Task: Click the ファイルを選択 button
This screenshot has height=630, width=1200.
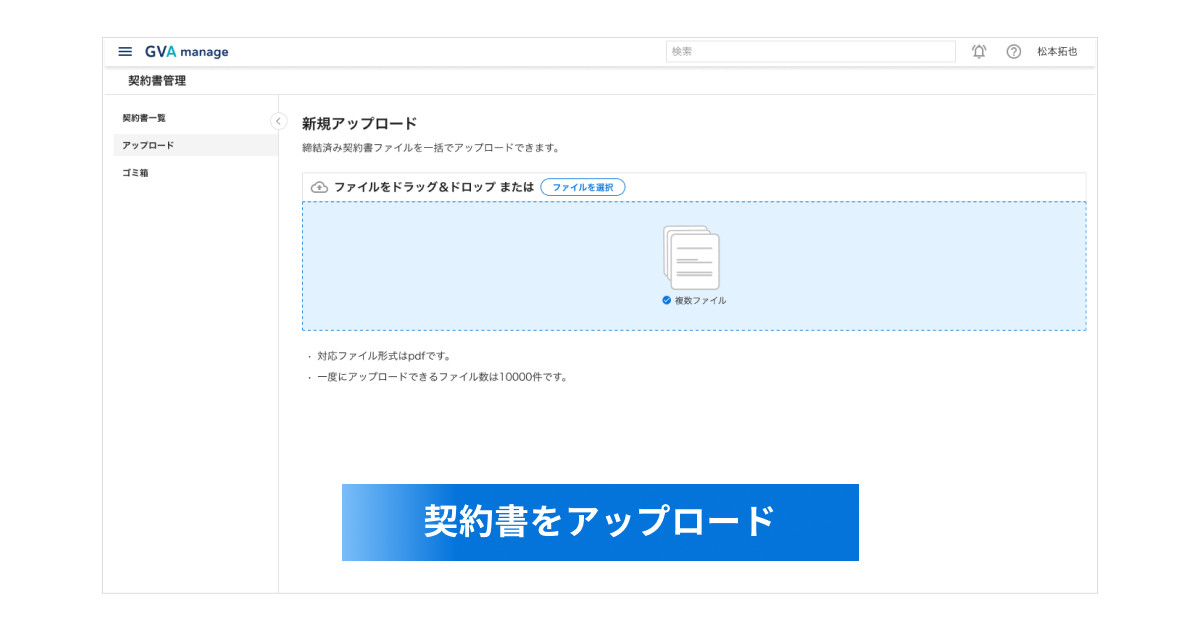Action: (583, 187)
